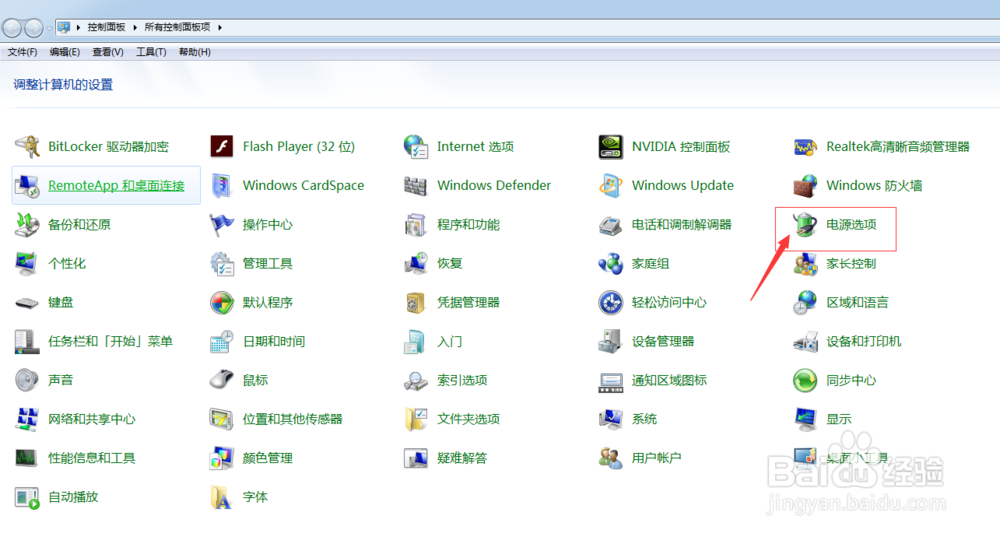Open the 设备管理器 icon

point(611,341)
